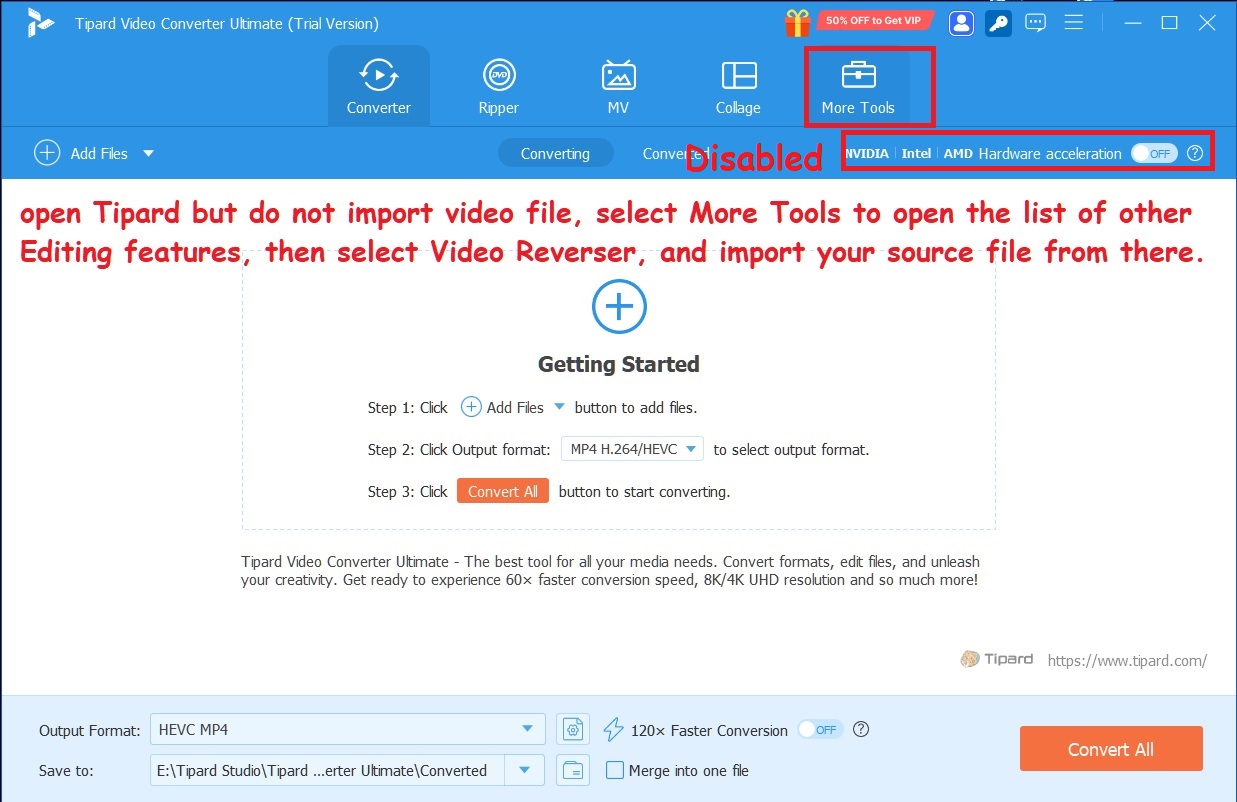Click the Getting Started heading
The width and height of the screenshot is (1237, 802).
pos(619,364)
